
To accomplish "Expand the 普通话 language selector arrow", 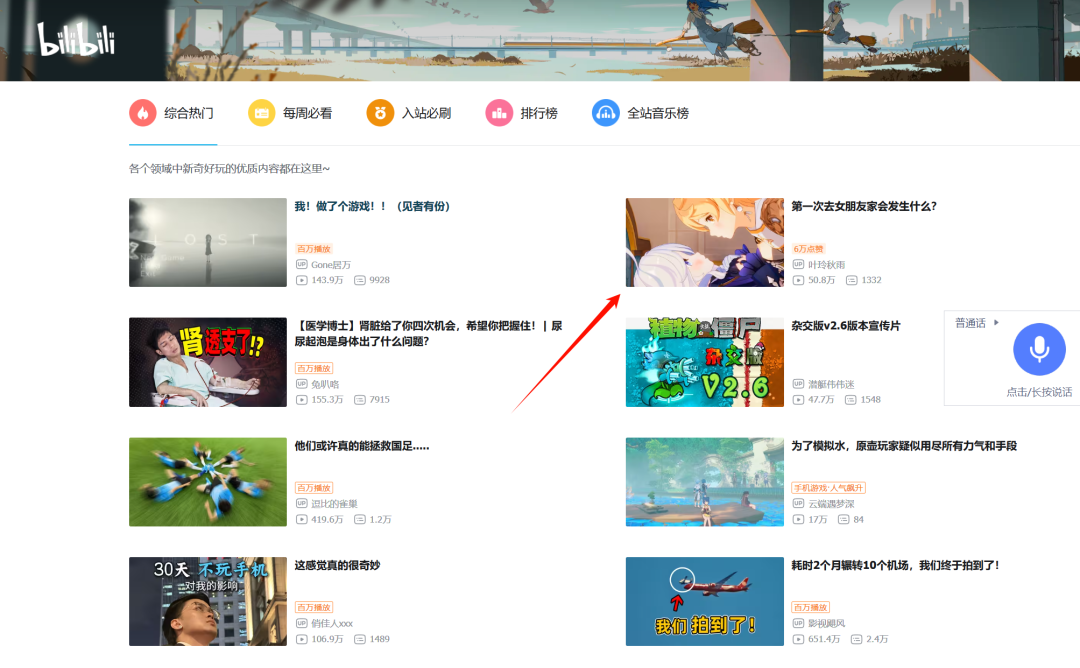I will 996,322.
